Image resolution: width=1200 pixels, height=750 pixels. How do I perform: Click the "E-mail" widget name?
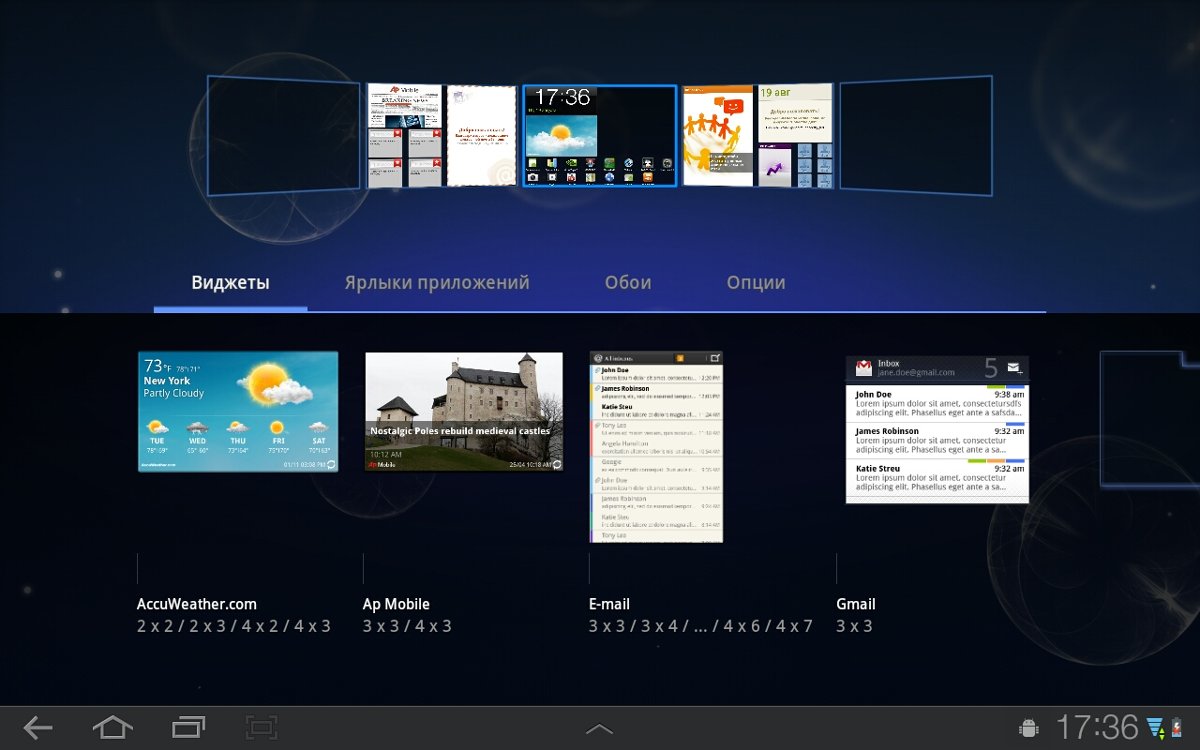pos(609,604)
